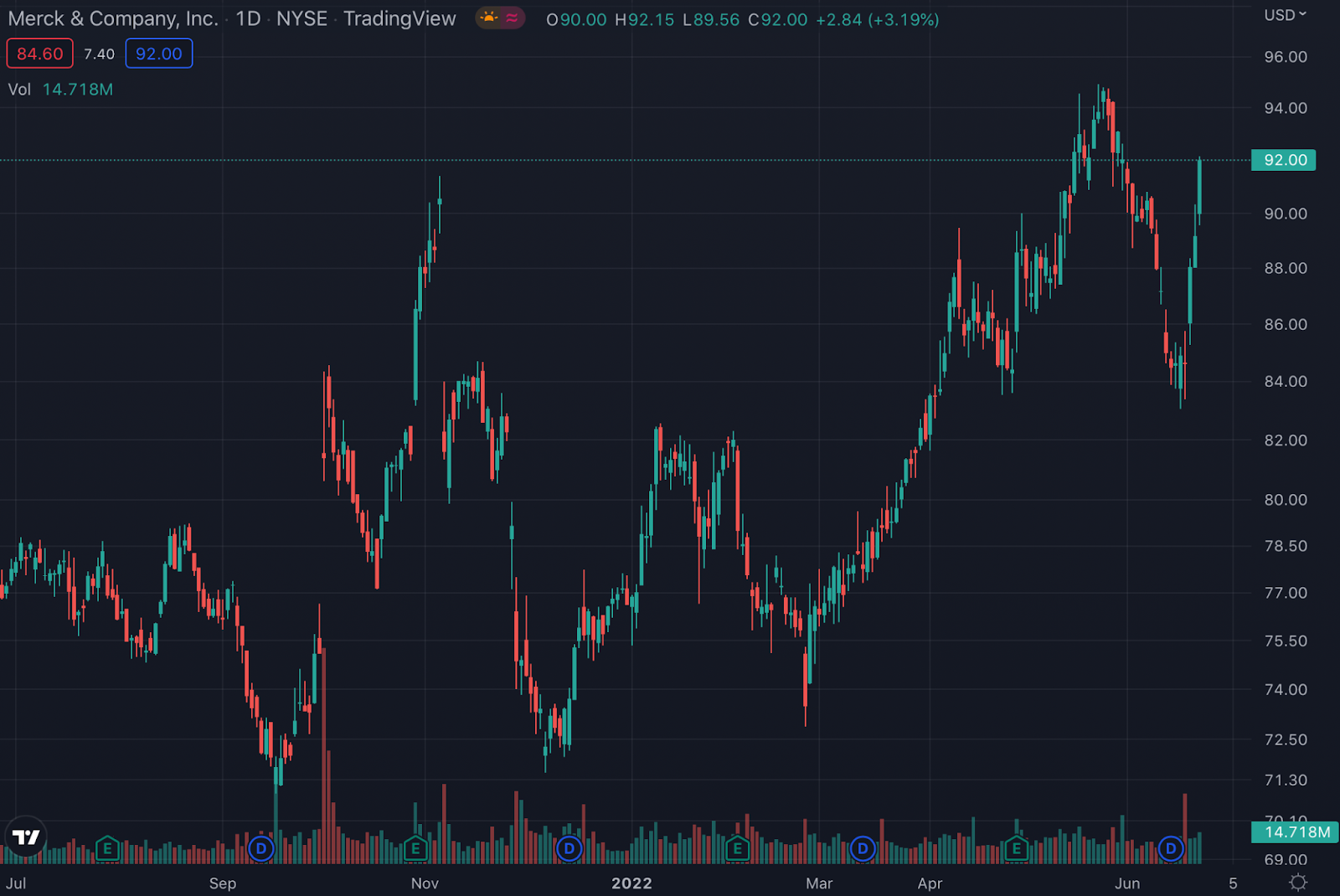Click the 77.00 price axis label
Screen dimensions: 1340x896
1286,593
